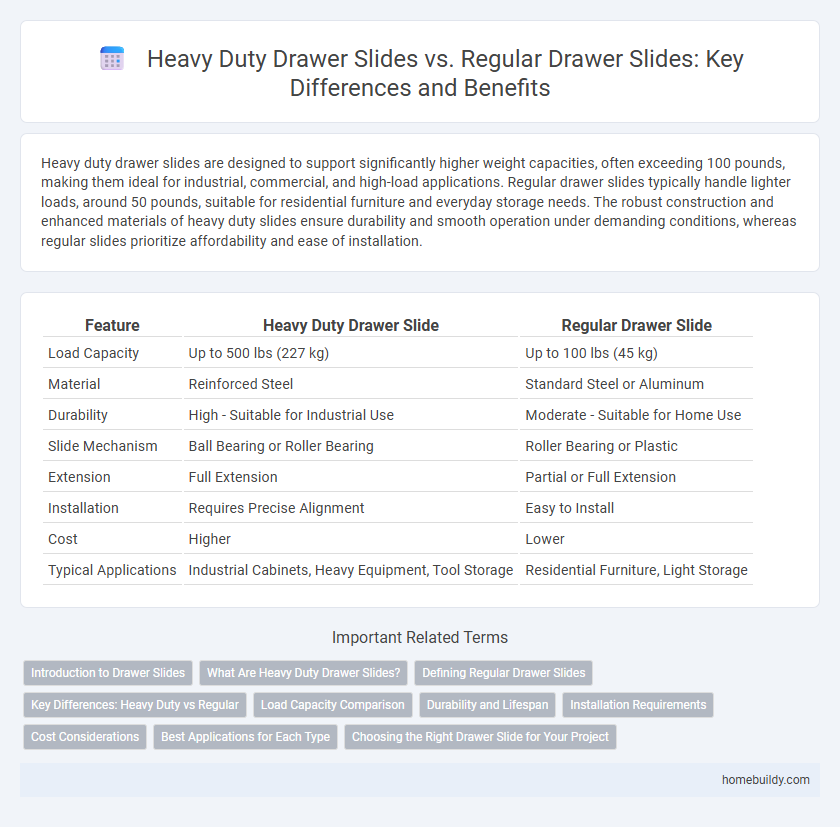Open the What Are Heavy Duty Drawer Slides? tag
The height and width of the screenshot is (827, 840).
pyautogui.click(x=303, y=673)
